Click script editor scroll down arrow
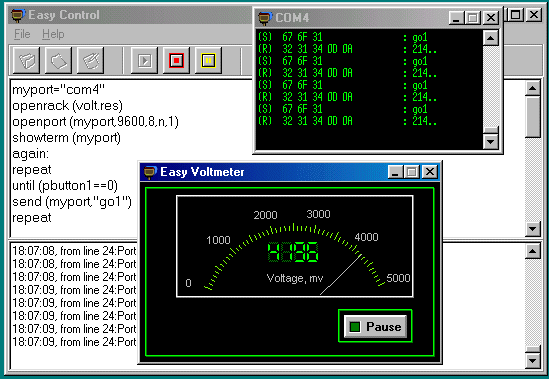This screenshot has width=549, height=379. click(x=533, y=229)
